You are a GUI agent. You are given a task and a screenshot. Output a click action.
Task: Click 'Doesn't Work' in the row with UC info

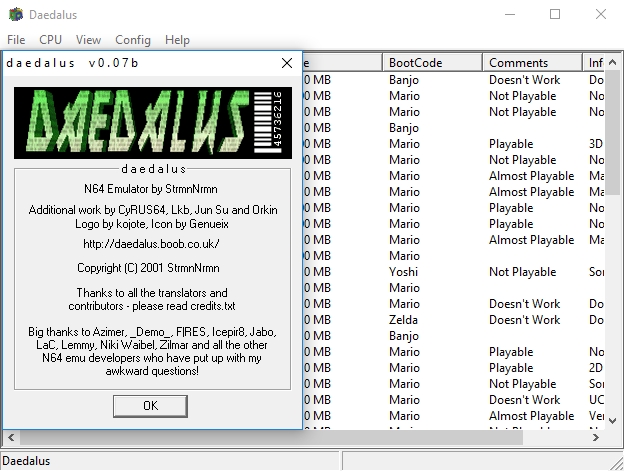coord(525,400)
